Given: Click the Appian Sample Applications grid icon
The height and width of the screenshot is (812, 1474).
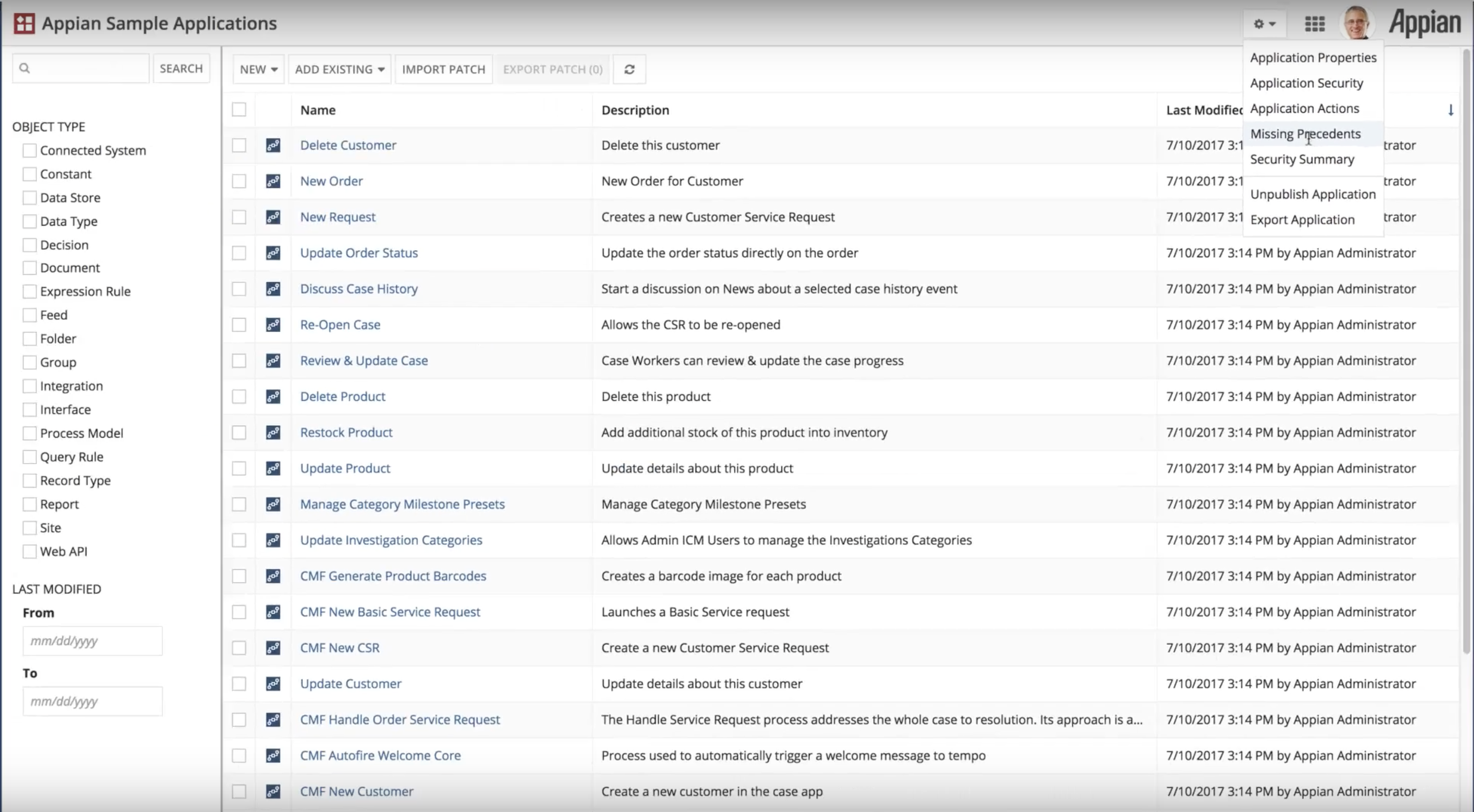Looking at the screenshot, I should [x=24, y=23].
